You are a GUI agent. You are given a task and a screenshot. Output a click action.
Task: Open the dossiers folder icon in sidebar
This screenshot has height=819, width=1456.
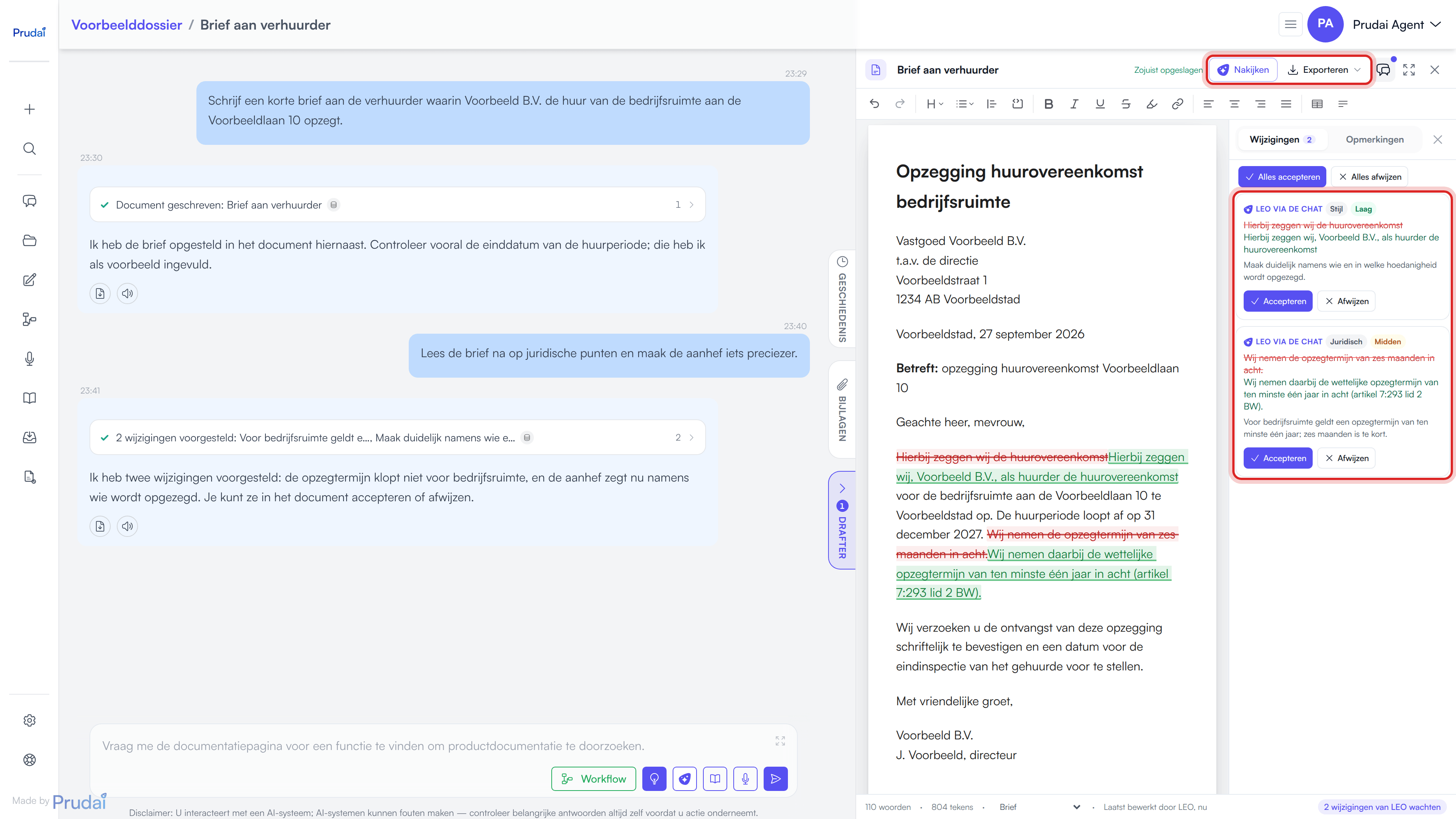coord(30,241)
